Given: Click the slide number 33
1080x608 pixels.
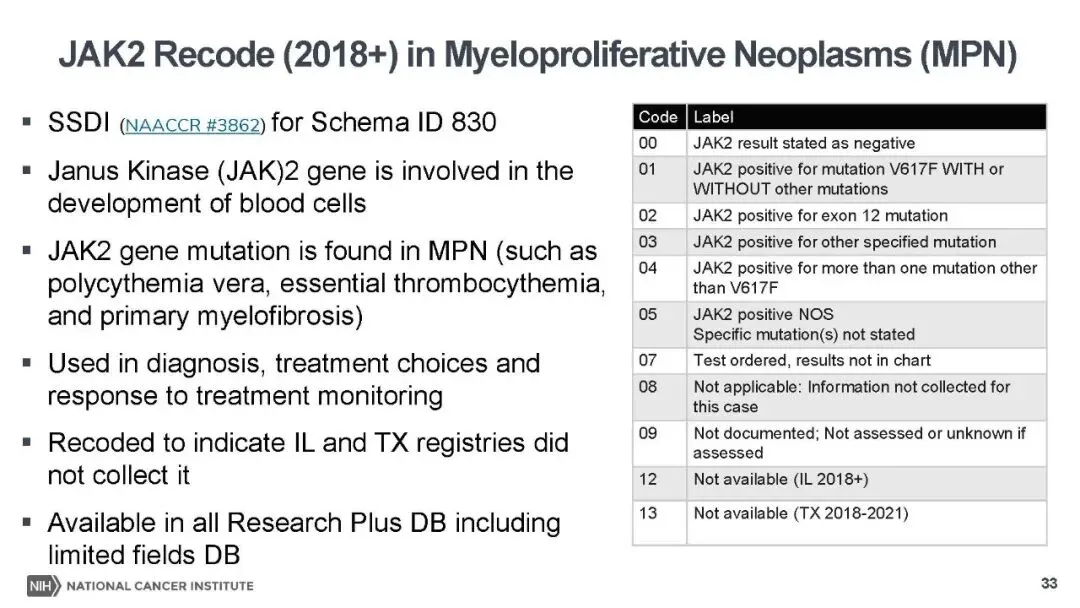Looking at the screenshot, I should pos(1048,583).
